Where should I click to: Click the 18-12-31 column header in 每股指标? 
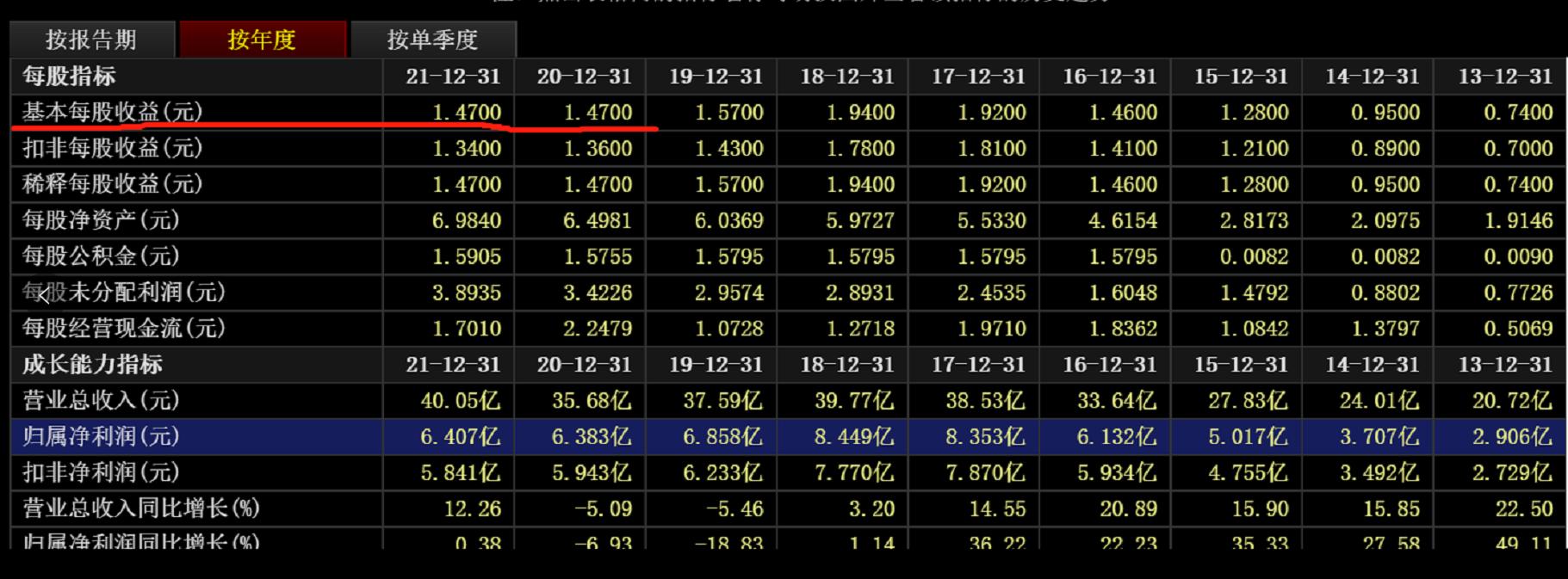[847, 77]
